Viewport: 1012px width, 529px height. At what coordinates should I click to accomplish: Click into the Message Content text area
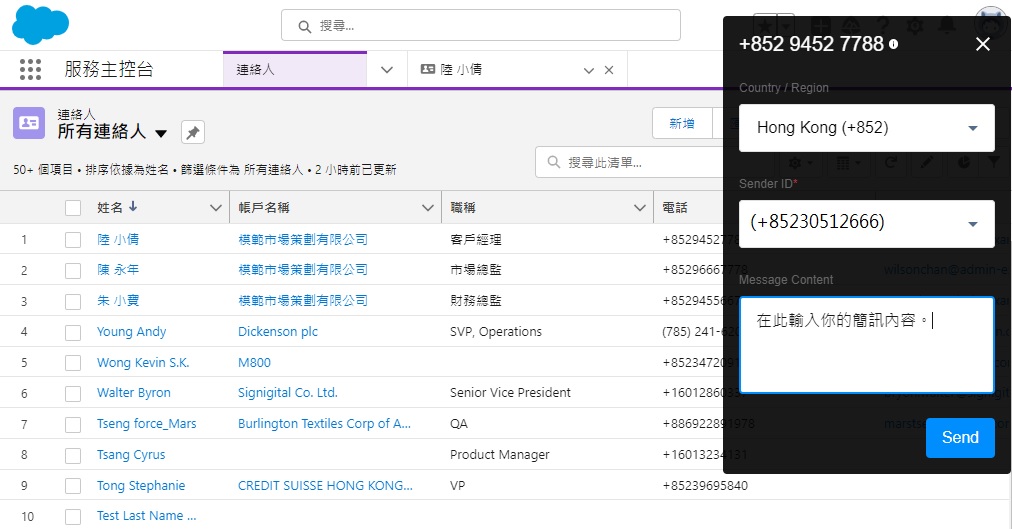click(x=866, y=345)
